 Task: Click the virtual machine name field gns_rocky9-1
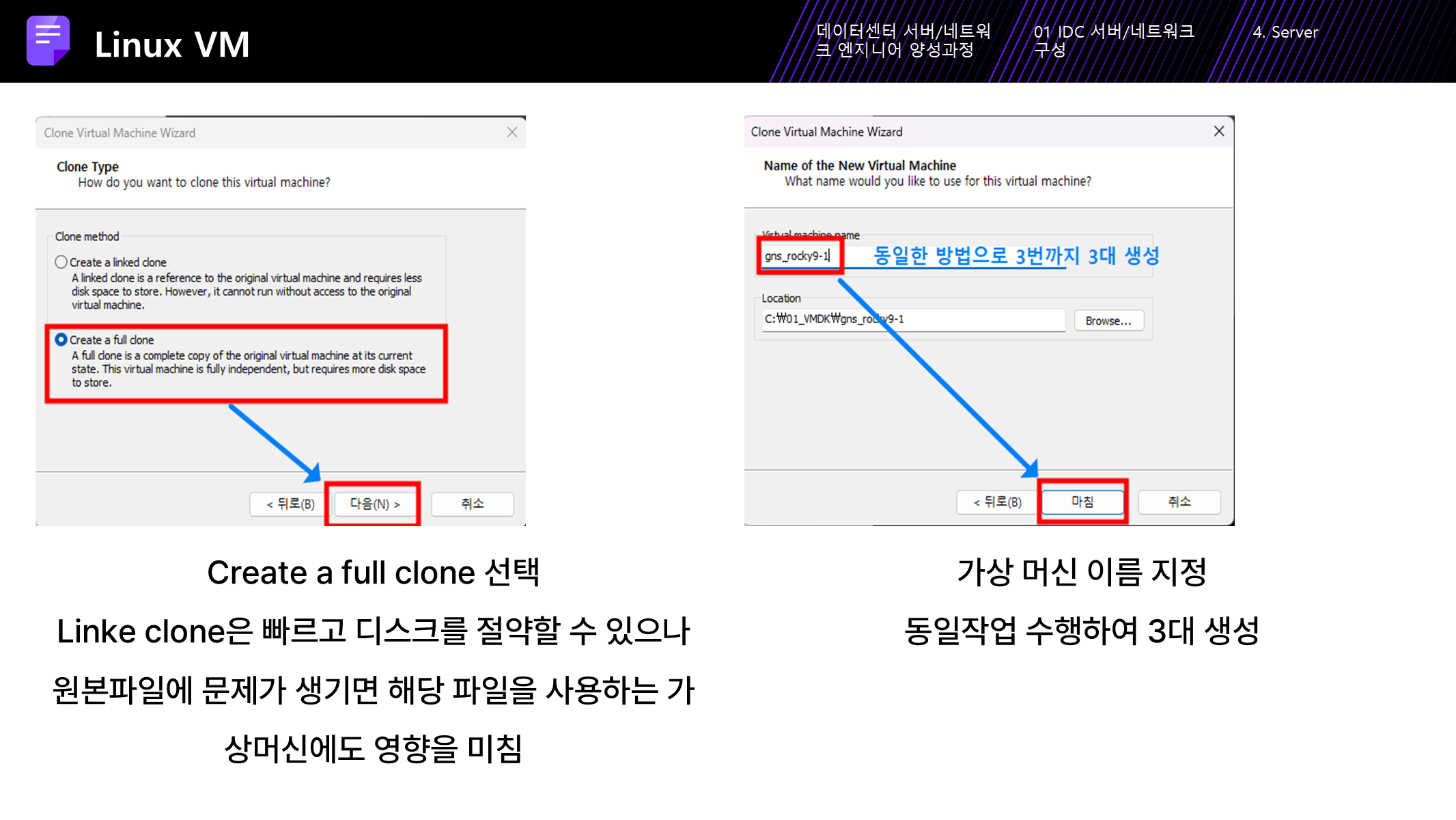click(799, 256)
